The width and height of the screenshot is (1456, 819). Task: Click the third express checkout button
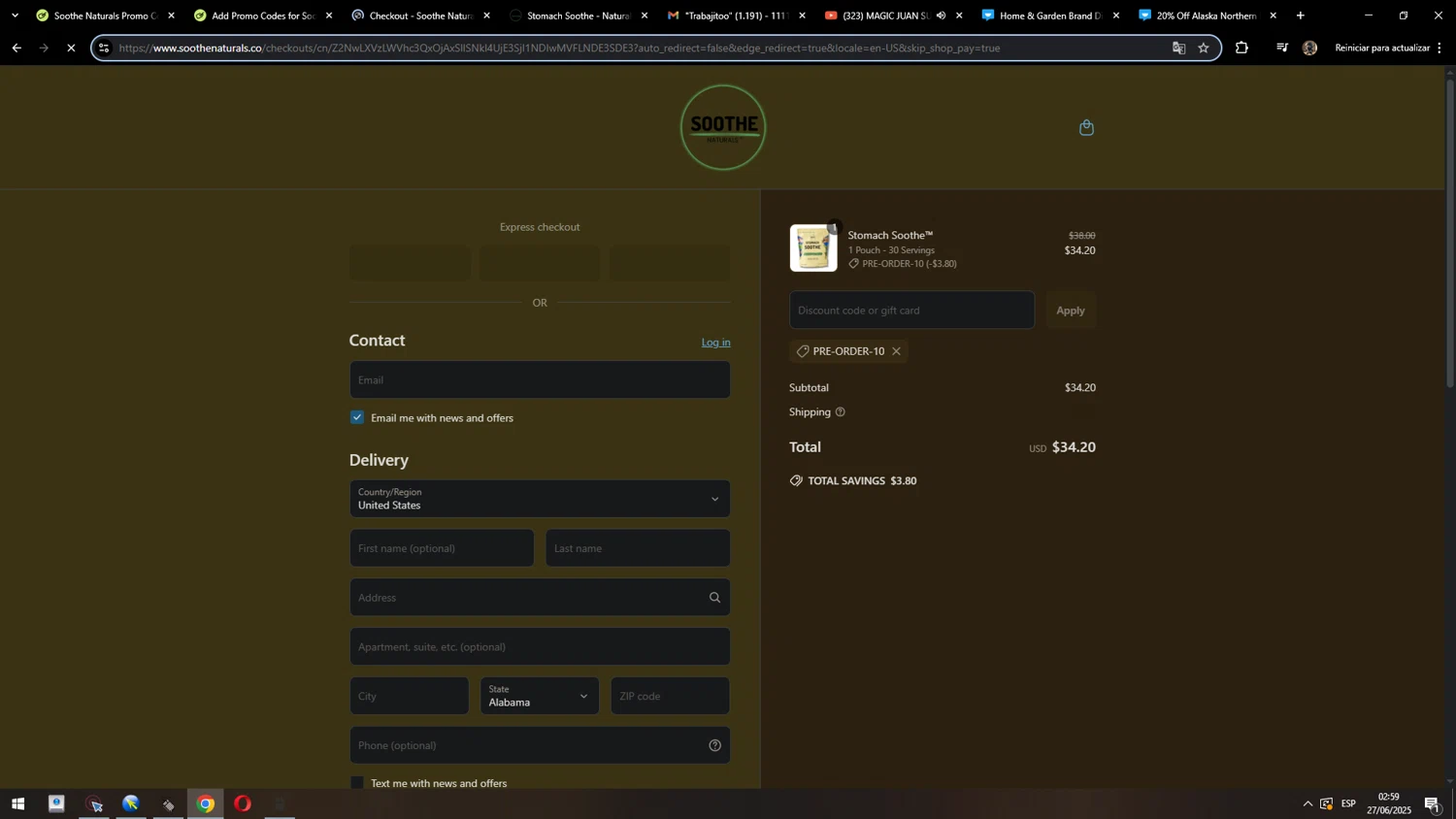(x=670, y=263)
